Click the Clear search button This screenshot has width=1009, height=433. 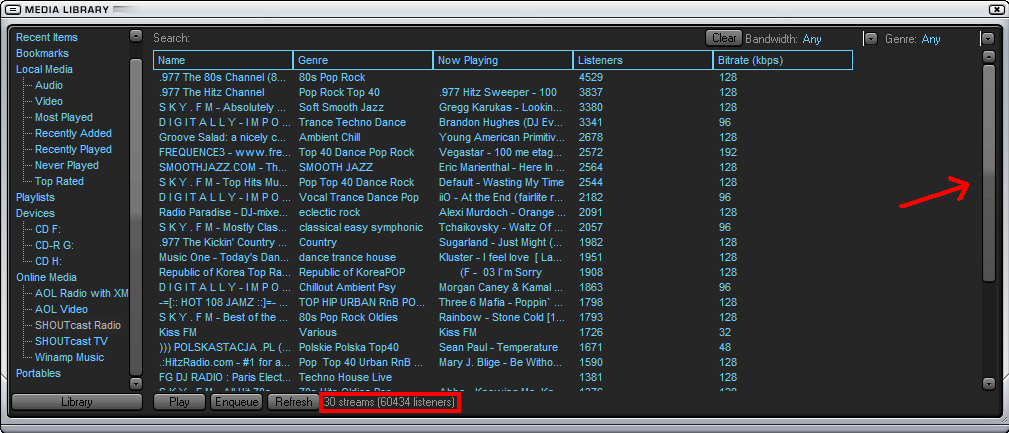pyautogui.click(x=724, y=38)
